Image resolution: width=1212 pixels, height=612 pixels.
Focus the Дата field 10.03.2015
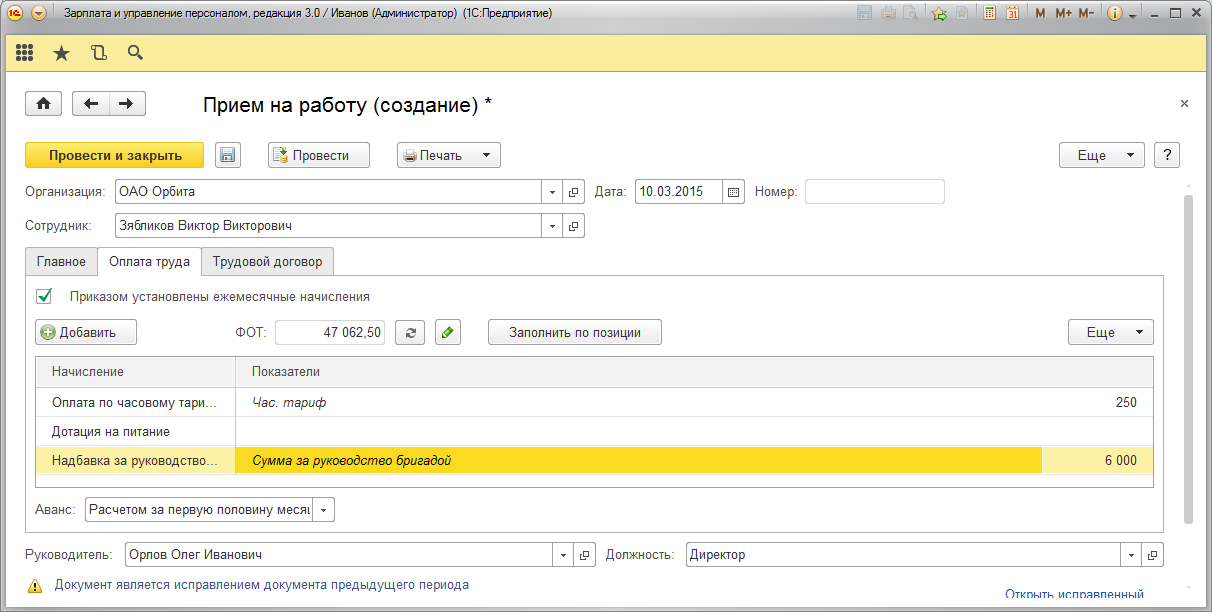click(x=679, y=192)
